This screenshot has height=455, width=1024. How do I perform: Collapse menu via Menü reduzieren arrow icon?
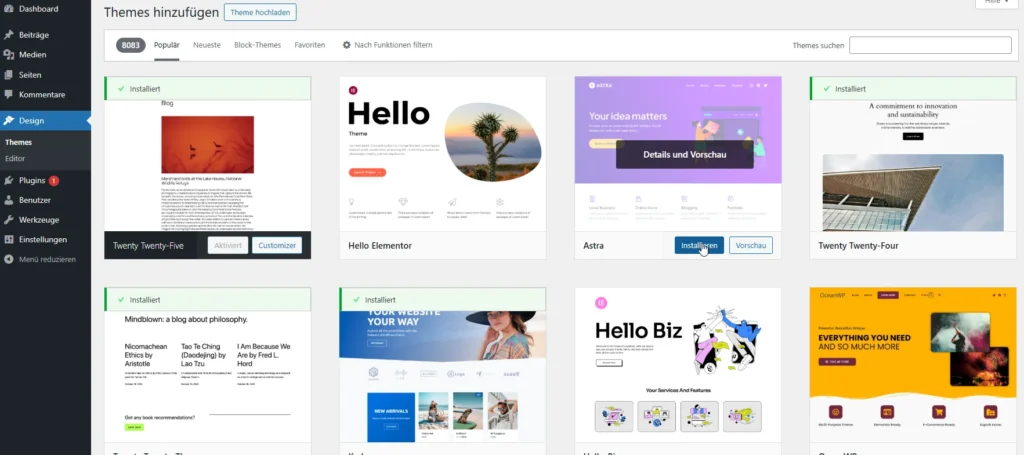(8, 259)
